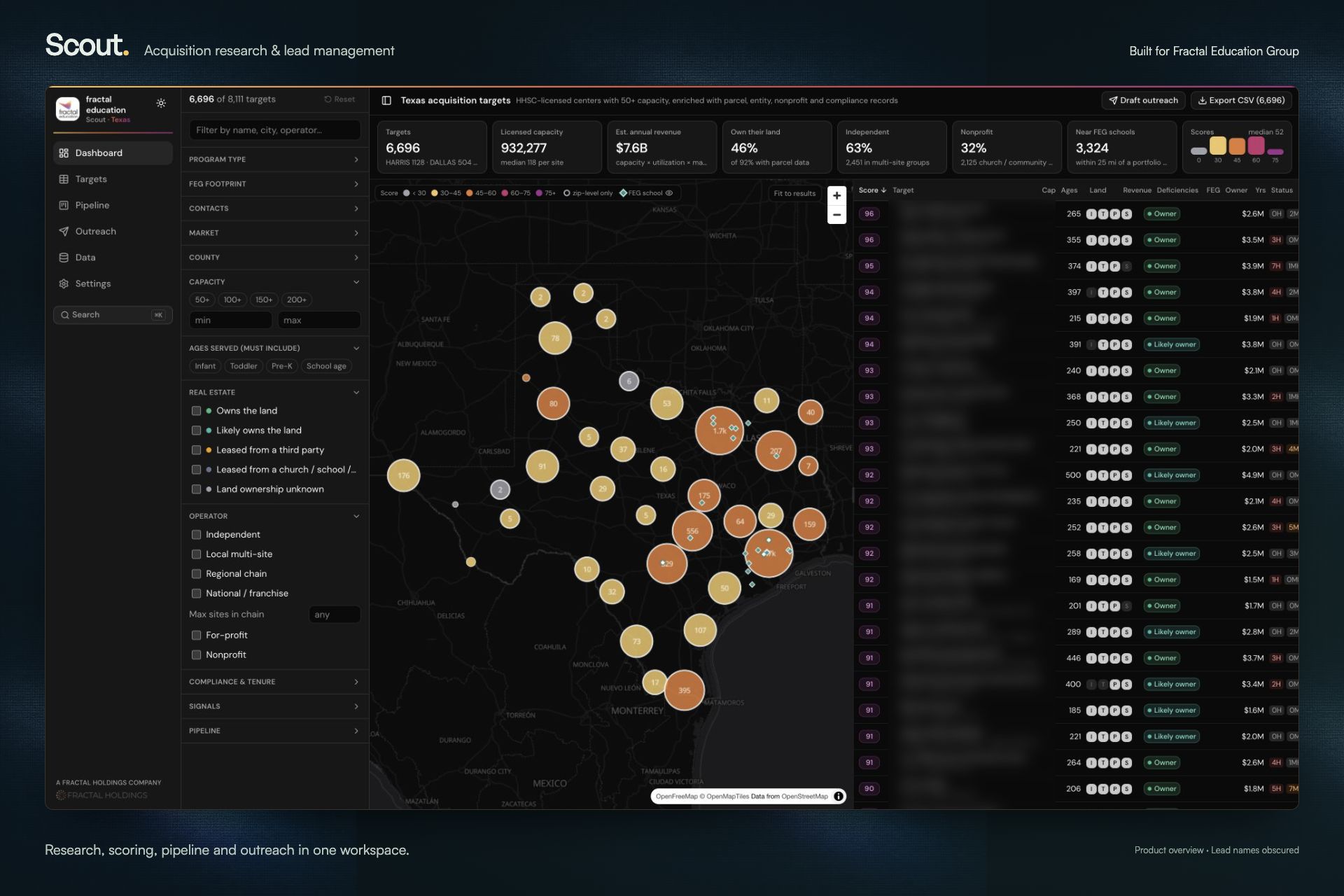Click Fit to results on map
This screenshot has width=1344, height=896.
click(794, 193)
